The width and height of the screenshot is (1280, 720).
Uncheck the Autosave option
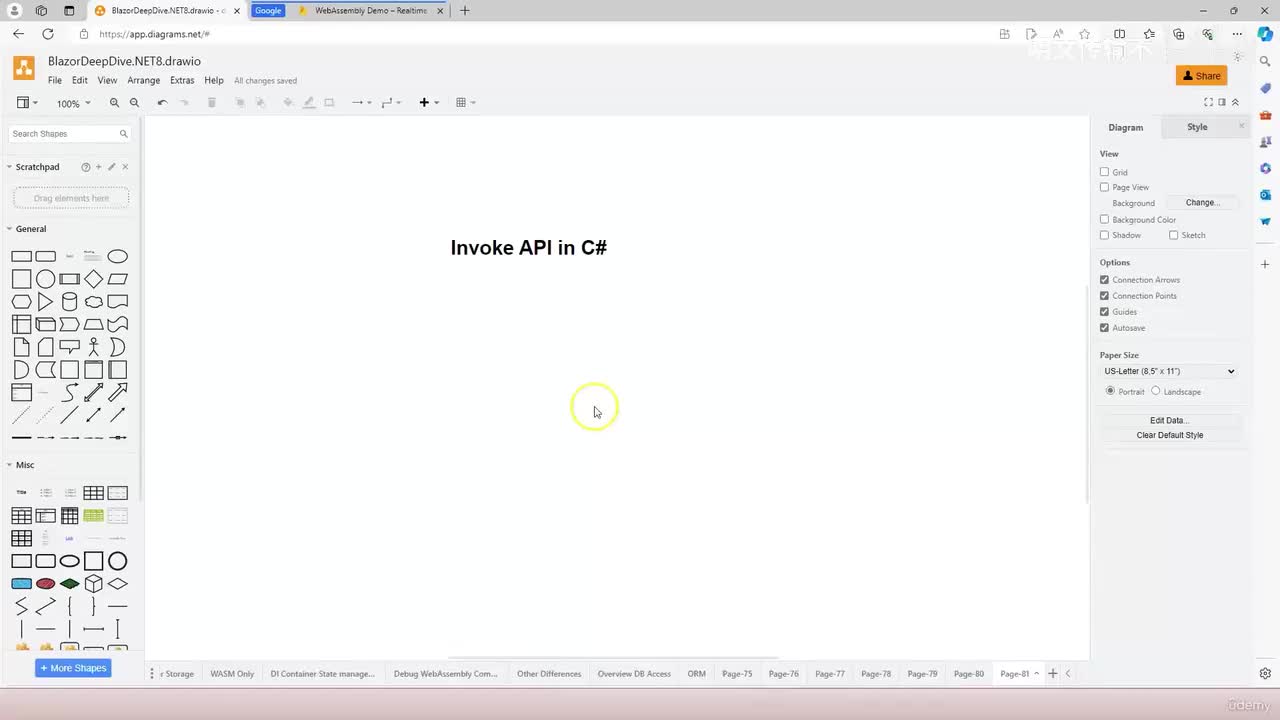pyautogui.click(x=1104, y=328)
